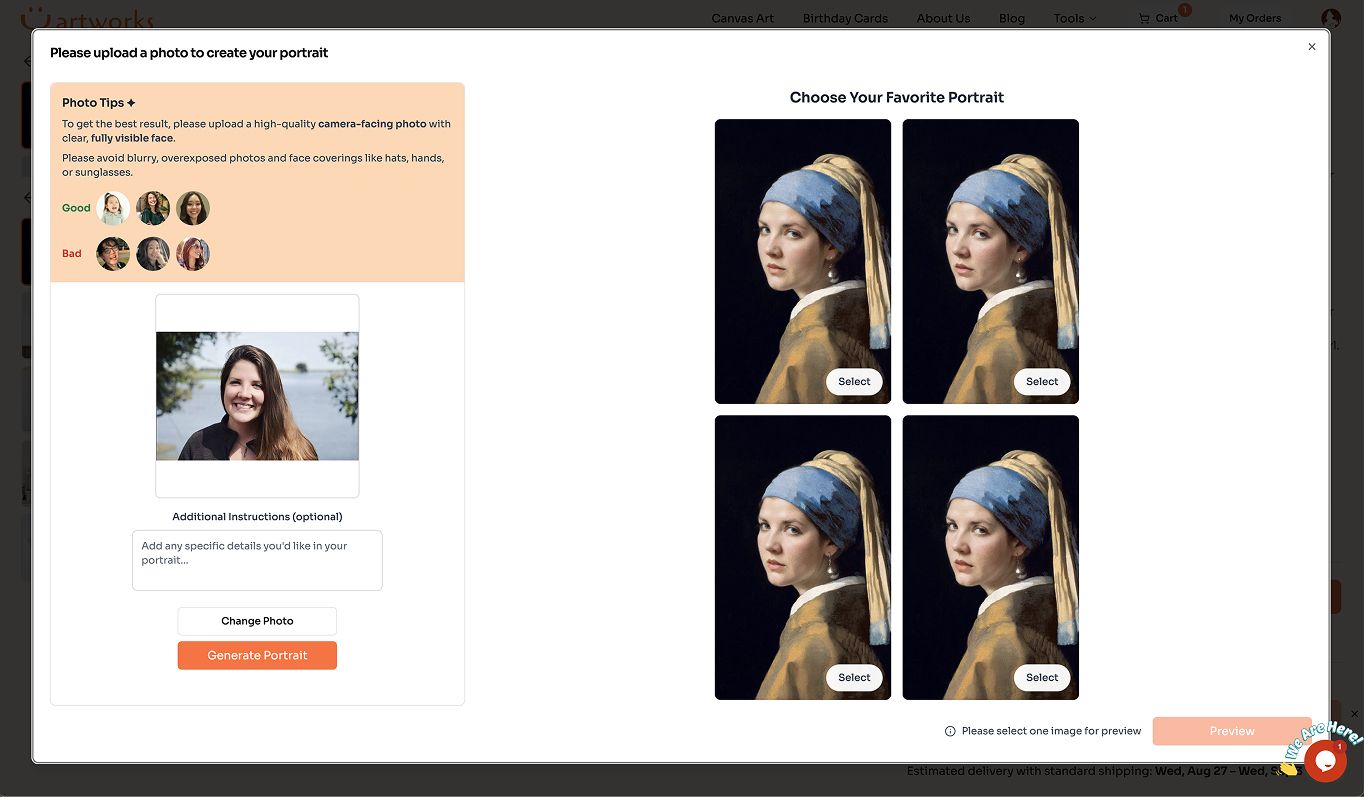Click the bottom-left portrait image

[803, 557]
